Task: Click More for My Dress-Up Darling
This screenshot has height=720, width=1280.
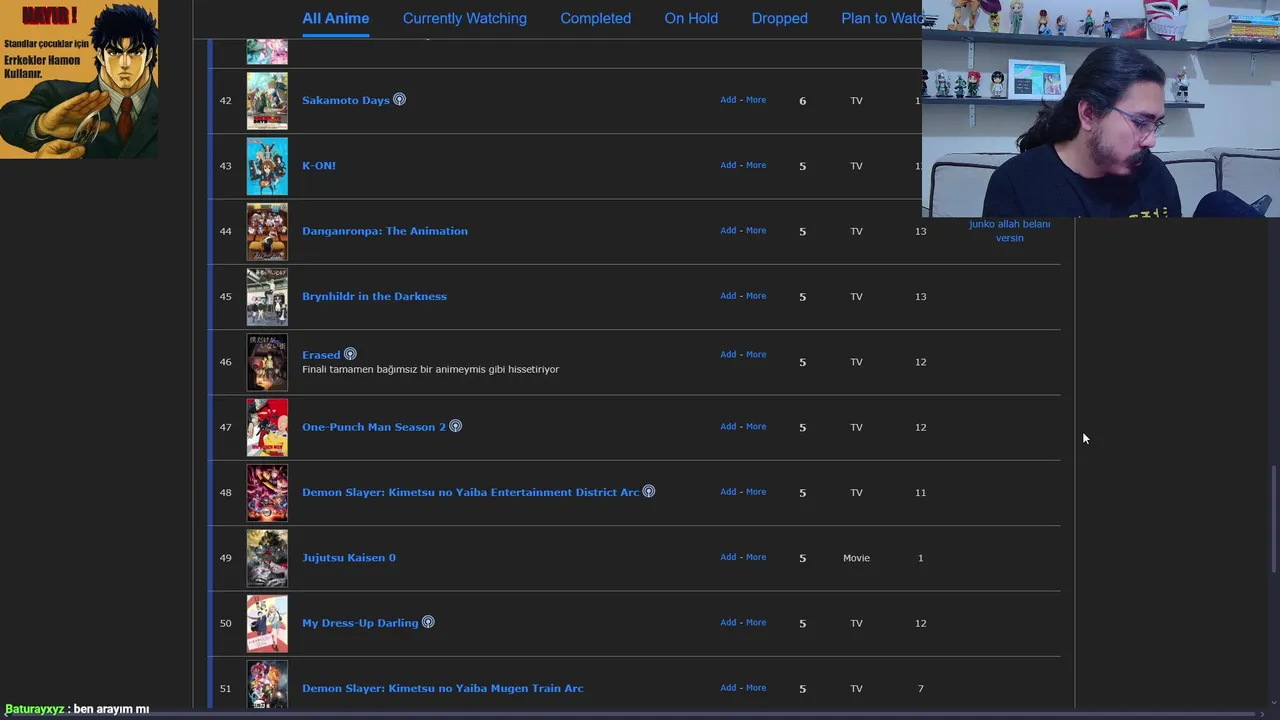Action: (756, 622)
